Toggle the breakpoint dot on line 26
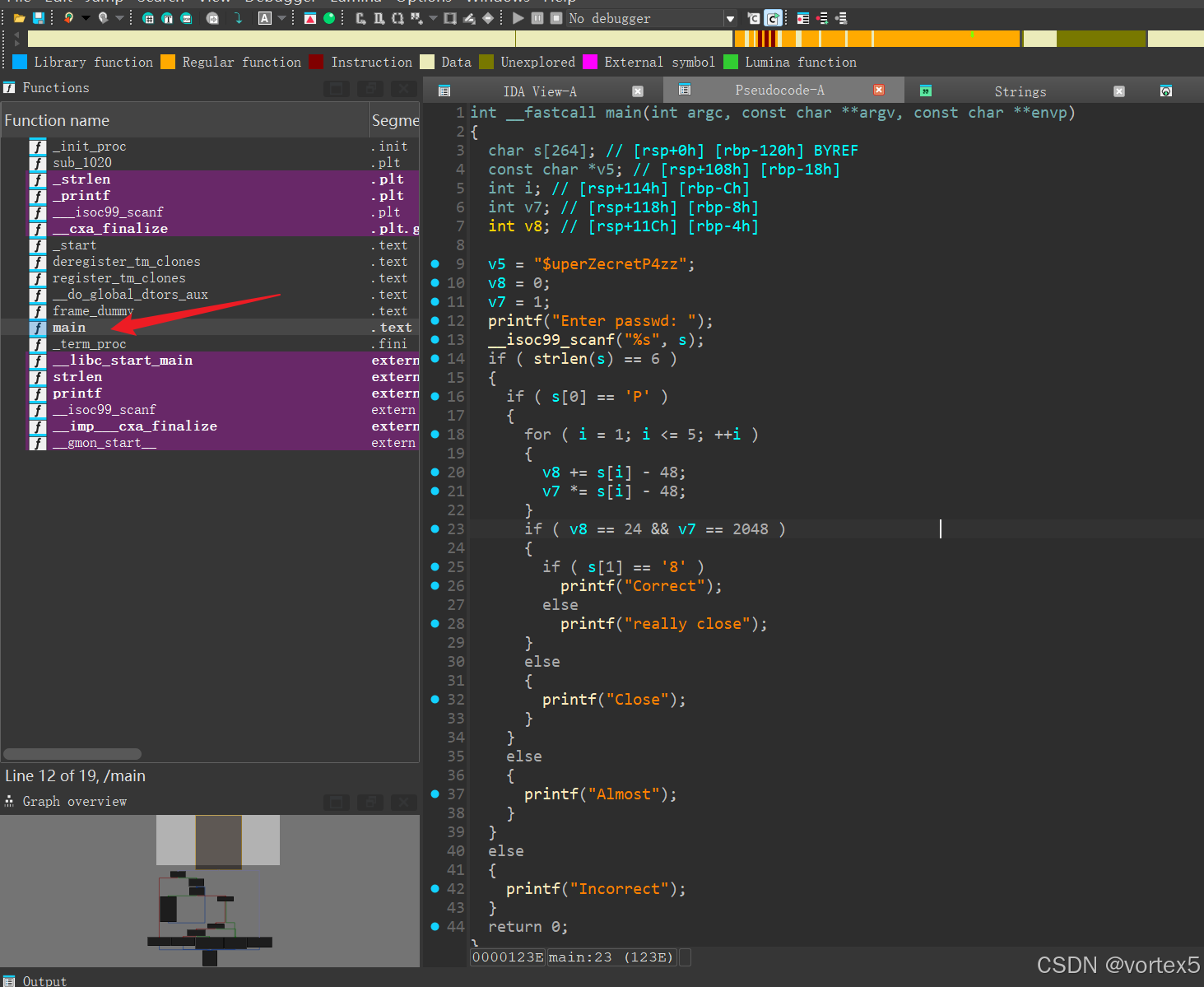This screenshot has height=987, width=1204. tap(435, 586)
